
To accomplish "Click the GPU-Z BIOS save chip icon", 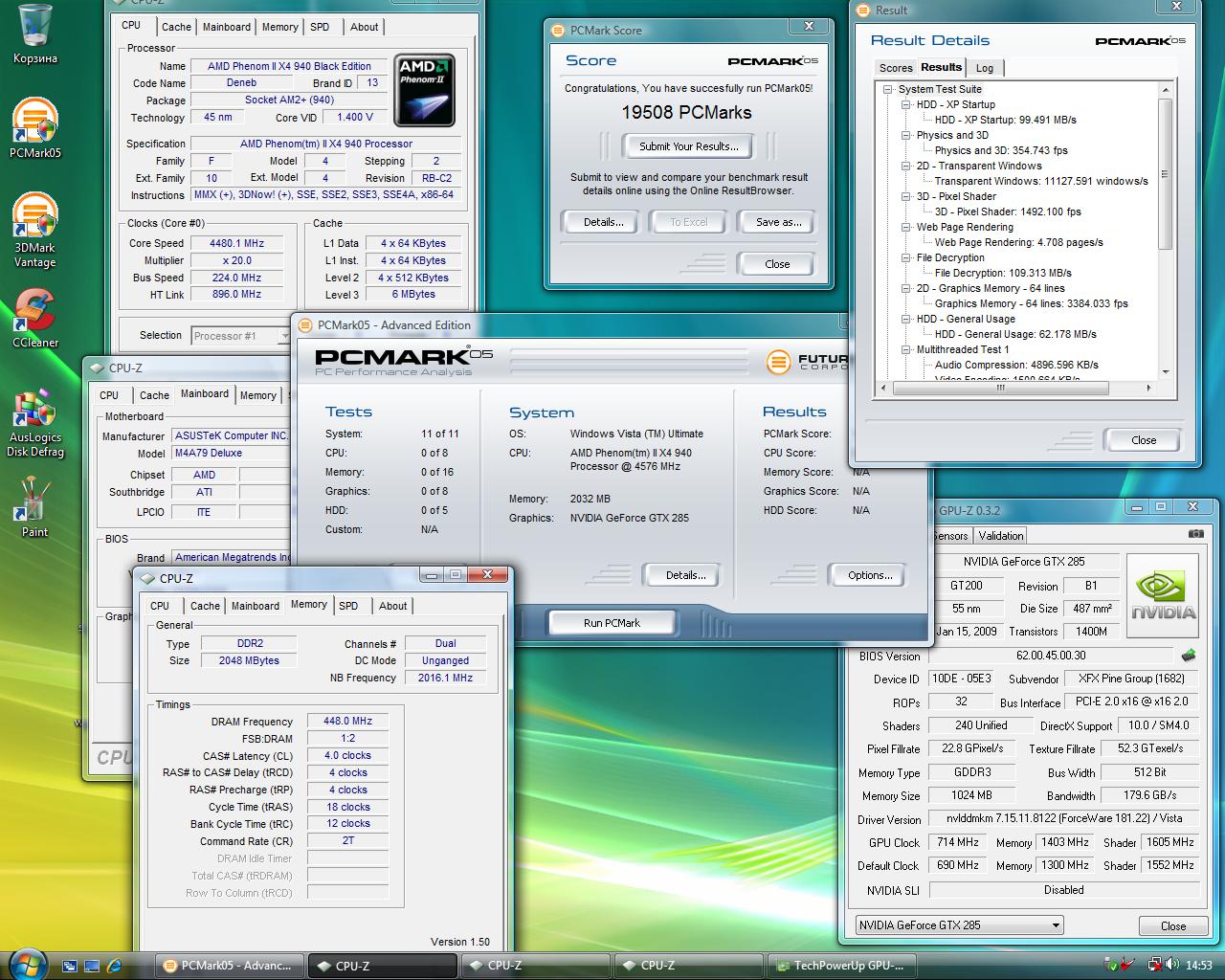I will click(x=1189, y=656).
